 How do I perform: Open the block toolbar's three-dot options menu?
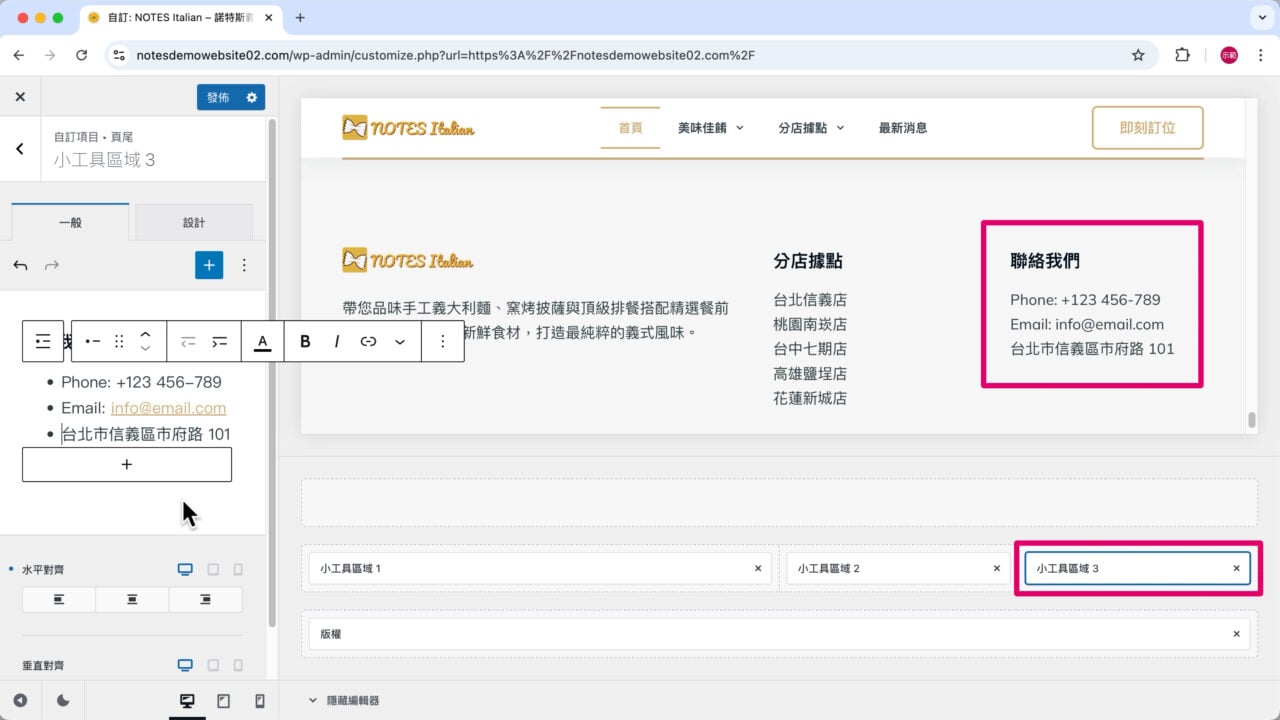443,341
